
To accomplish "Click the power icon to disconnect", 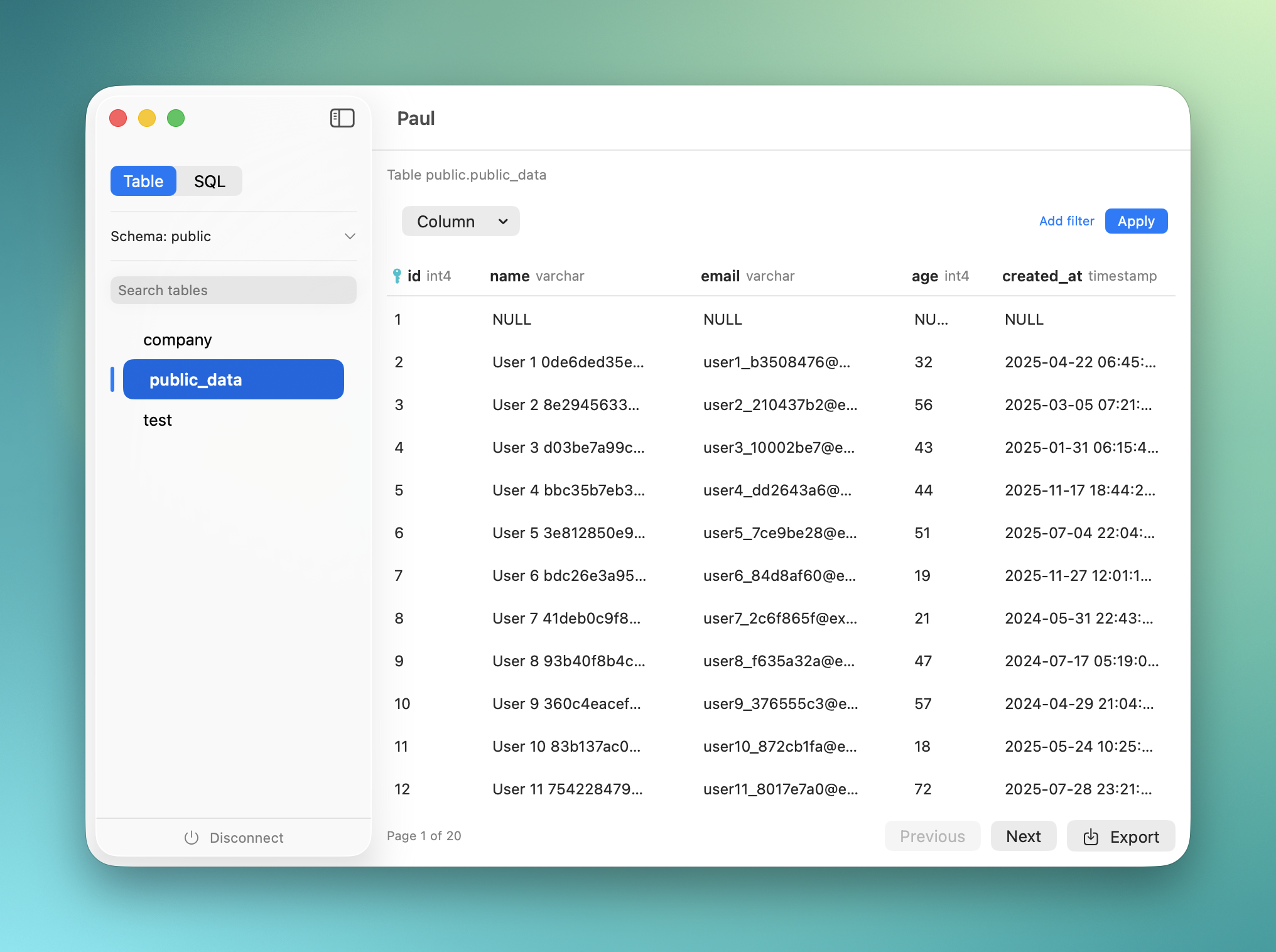I will click(192, 838).
